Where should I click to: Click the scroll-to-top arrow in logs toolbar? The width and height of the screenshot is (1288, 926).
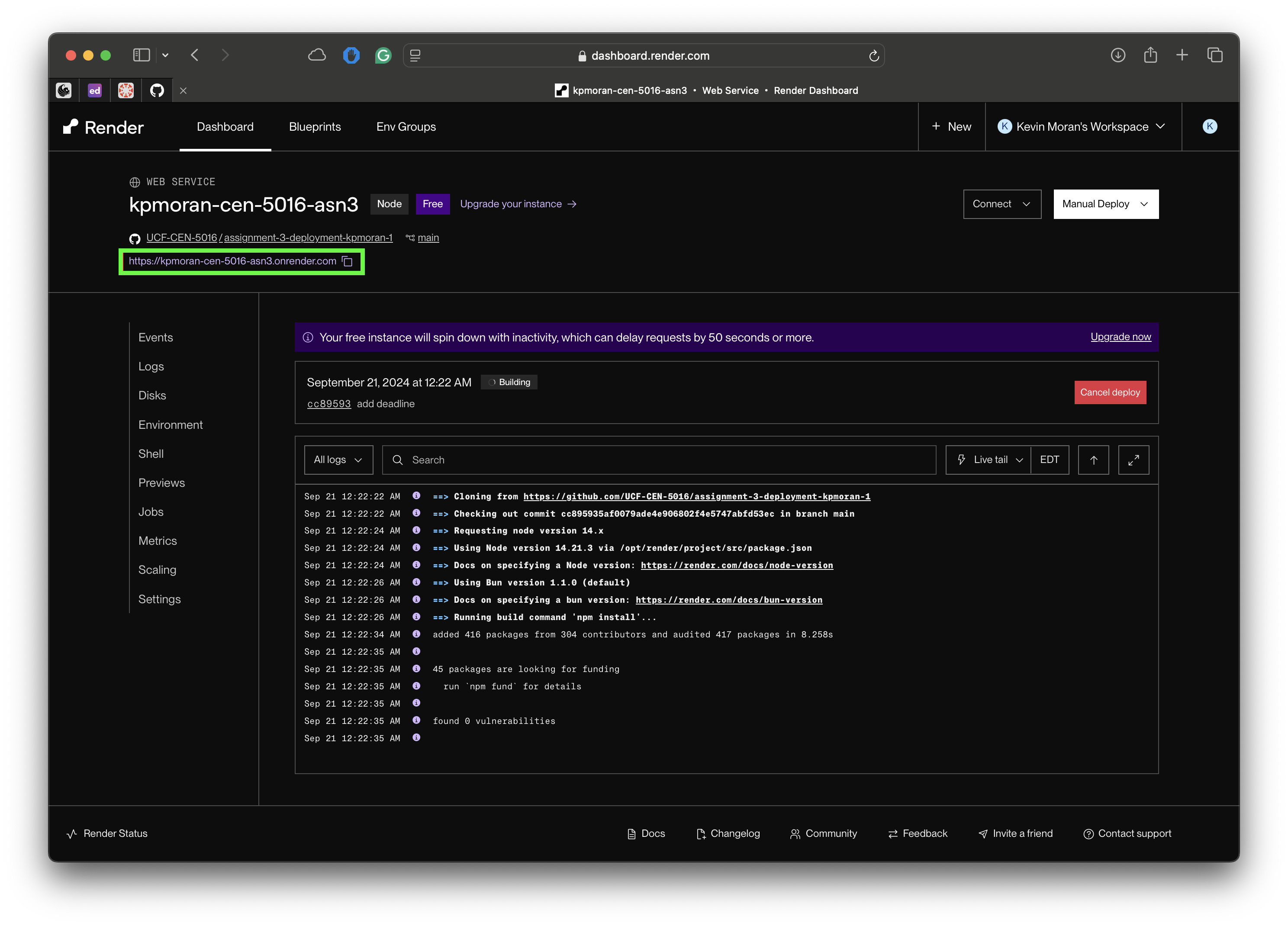pos(1093,460)
